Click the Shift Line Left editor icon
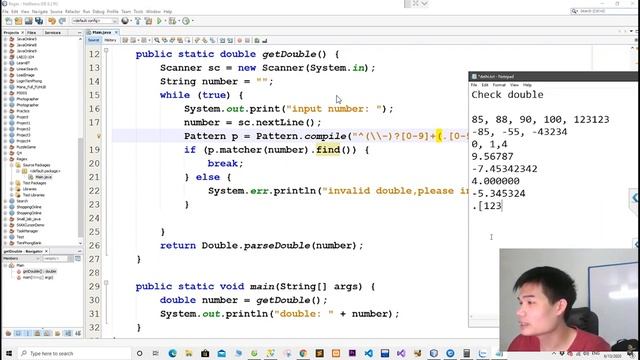Viewport: 640px width, 360px height. tap(222, 40)
